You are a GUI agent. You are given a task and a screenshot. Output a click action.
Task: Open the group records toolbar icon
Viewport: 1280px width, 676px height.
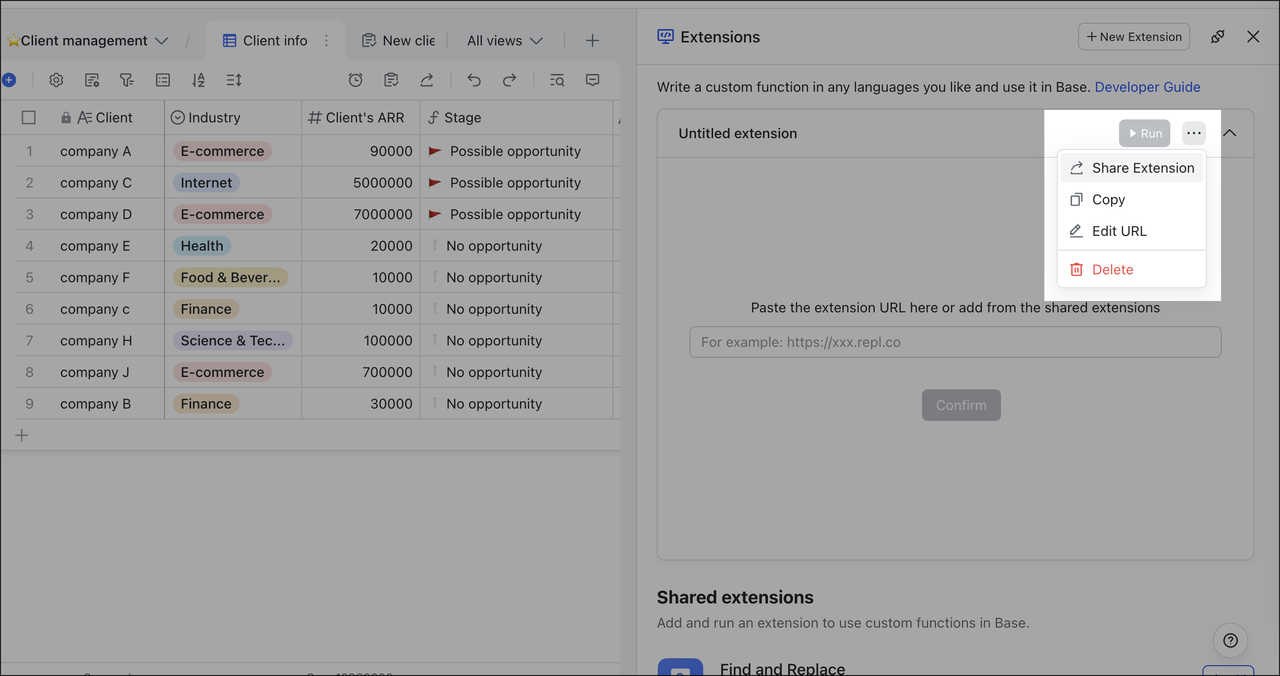pyautogui.click(x=163, y=80)
